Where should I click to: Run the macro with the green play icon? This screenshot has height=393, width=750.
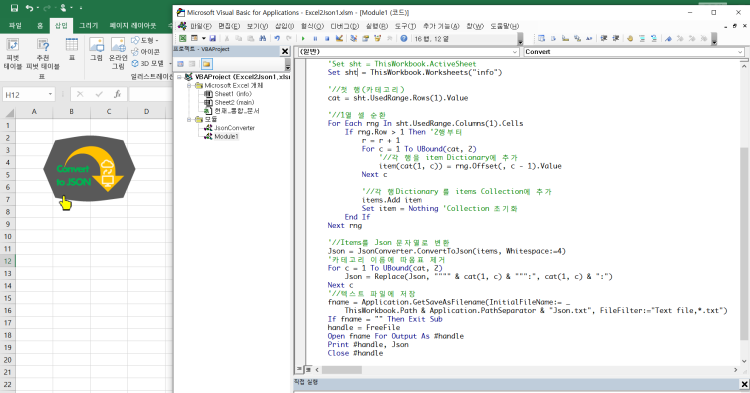(303, 39)
